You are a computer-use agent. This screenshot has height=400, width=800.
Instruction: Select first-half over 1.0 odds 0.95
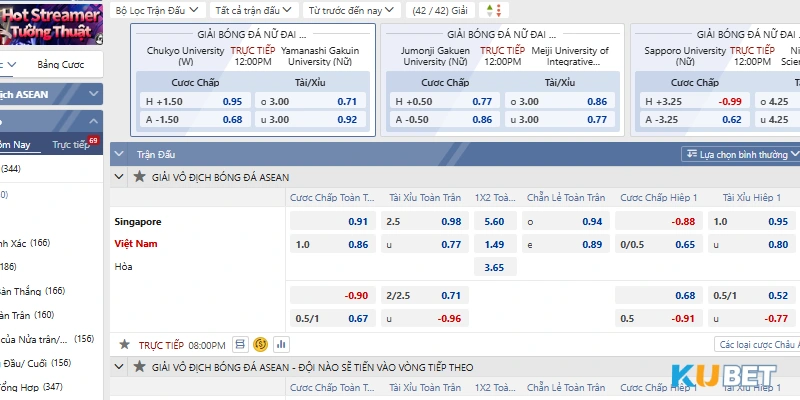point(752,221)
